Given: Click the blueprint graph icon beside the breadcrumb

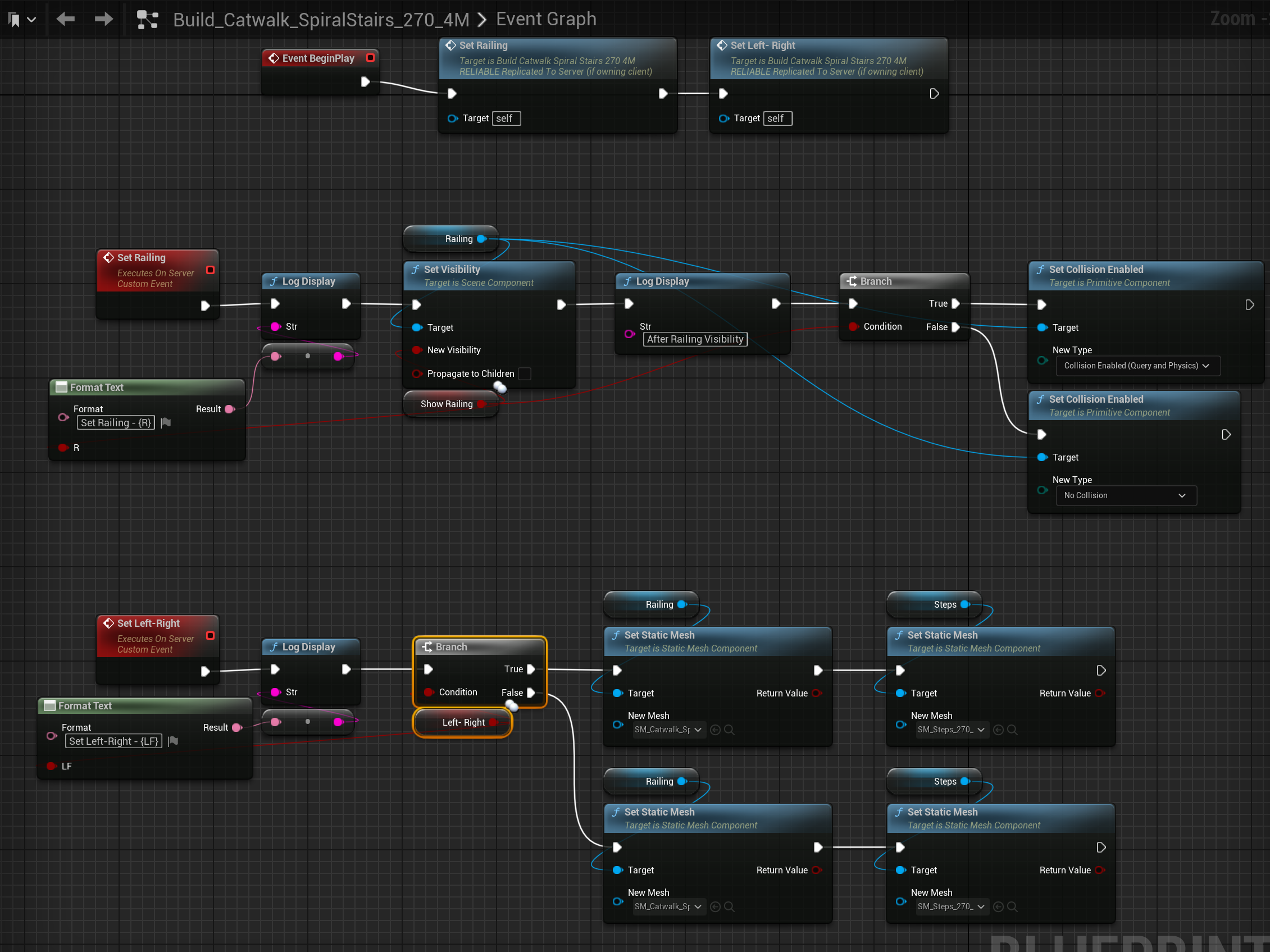Looking at the screenshot, I should tap(147, 20).
